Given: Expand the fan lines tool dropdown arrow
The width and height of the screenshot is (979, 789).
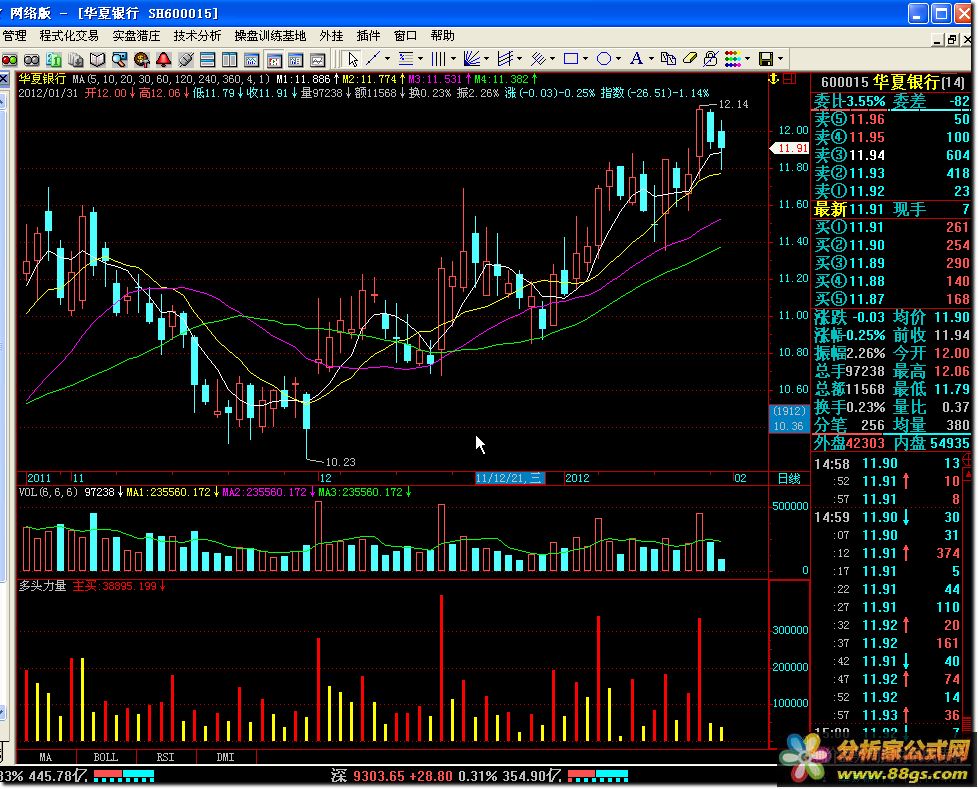Looking at the screenshot, I should pos(486,59).
